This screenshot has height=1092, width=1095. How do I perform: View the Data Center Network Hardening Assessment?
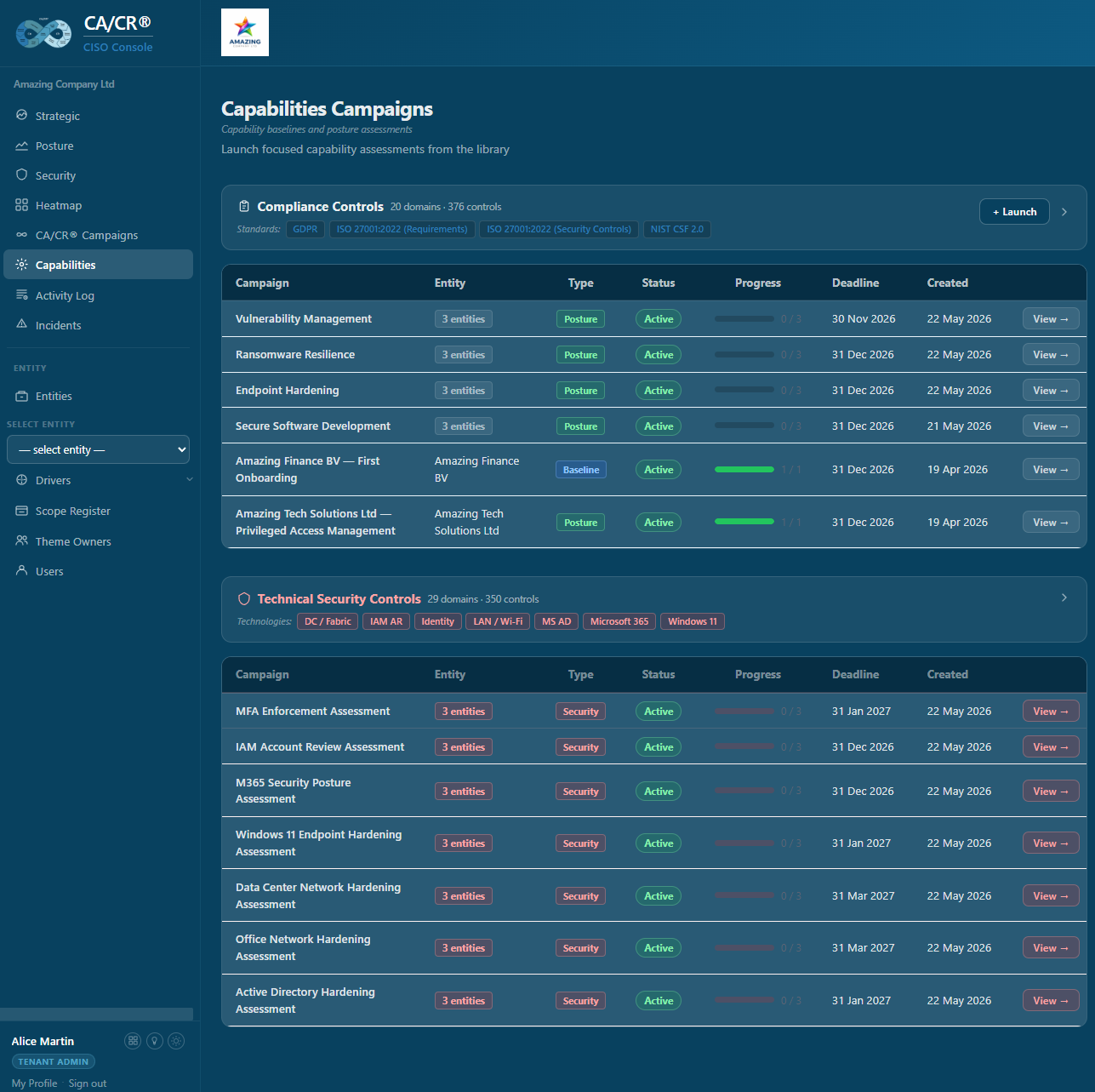[x=1051, y=895]
